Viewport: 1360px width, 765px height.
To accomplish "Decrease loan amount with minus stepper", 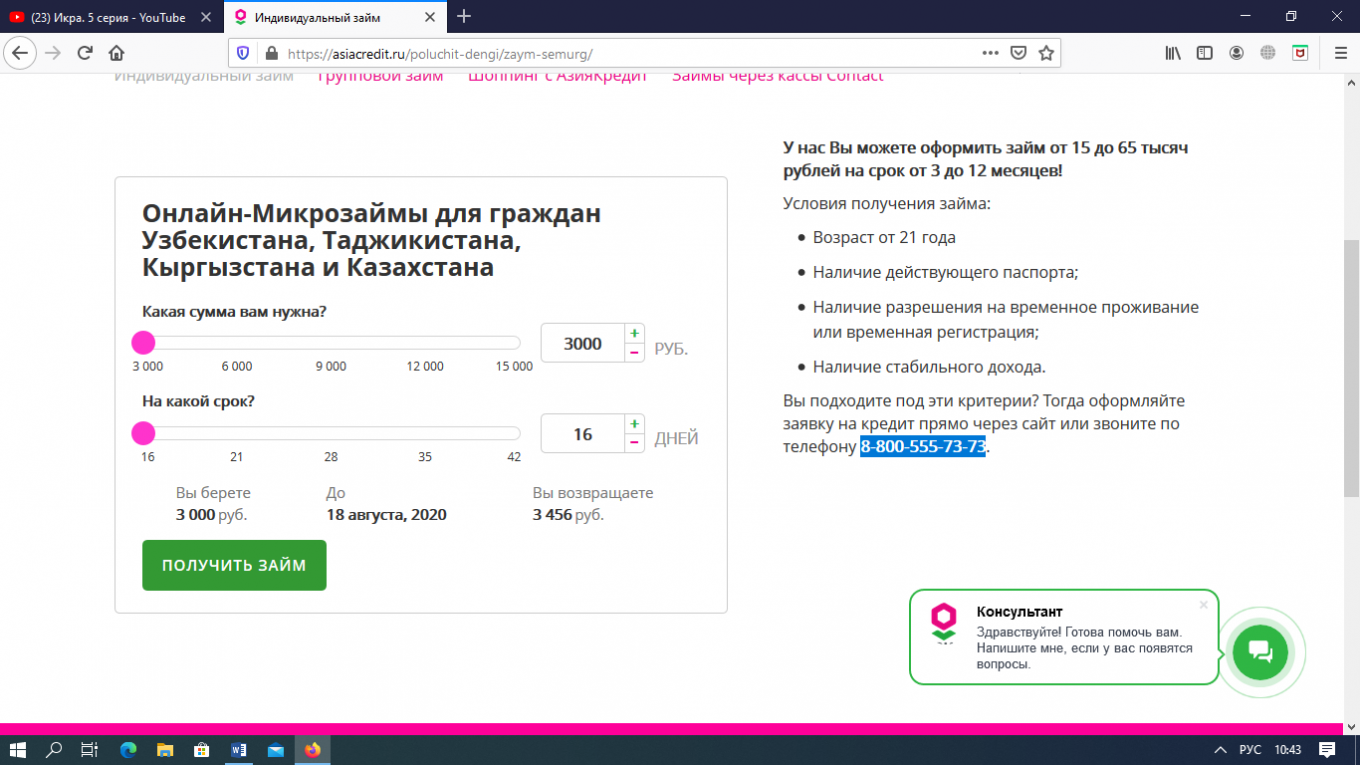I will 634,353.
